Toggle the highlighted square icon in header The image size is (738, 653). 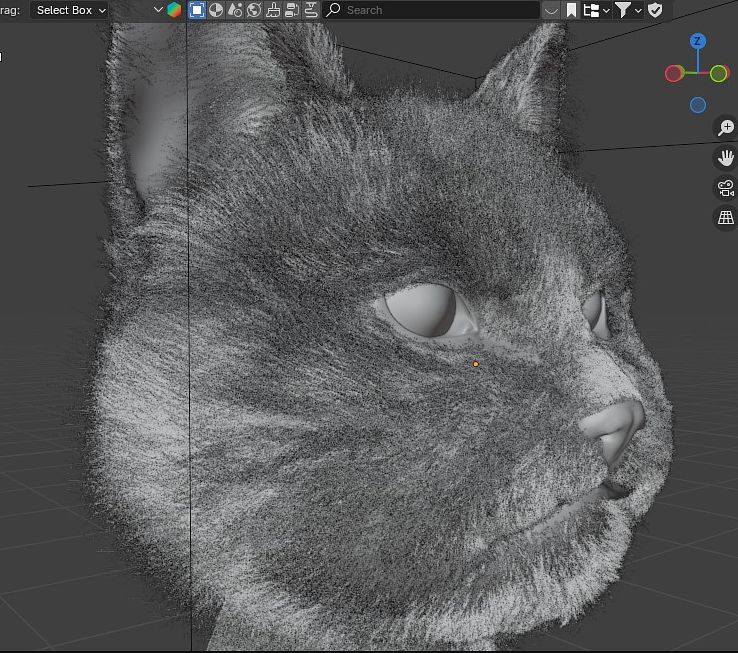tap(197, 10)
